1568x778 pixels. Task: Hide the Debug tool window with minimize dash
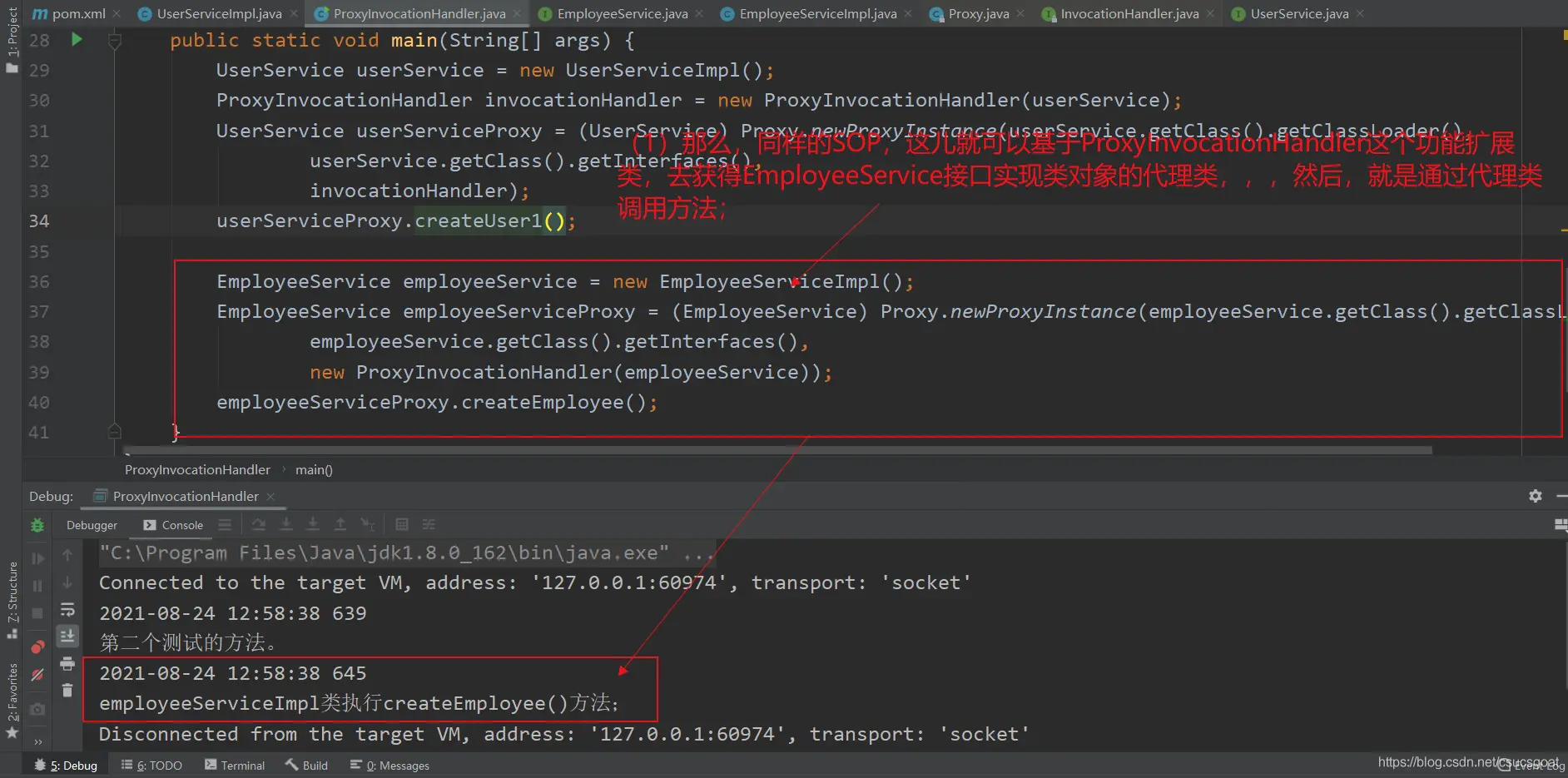click(x=1561, y=496)
